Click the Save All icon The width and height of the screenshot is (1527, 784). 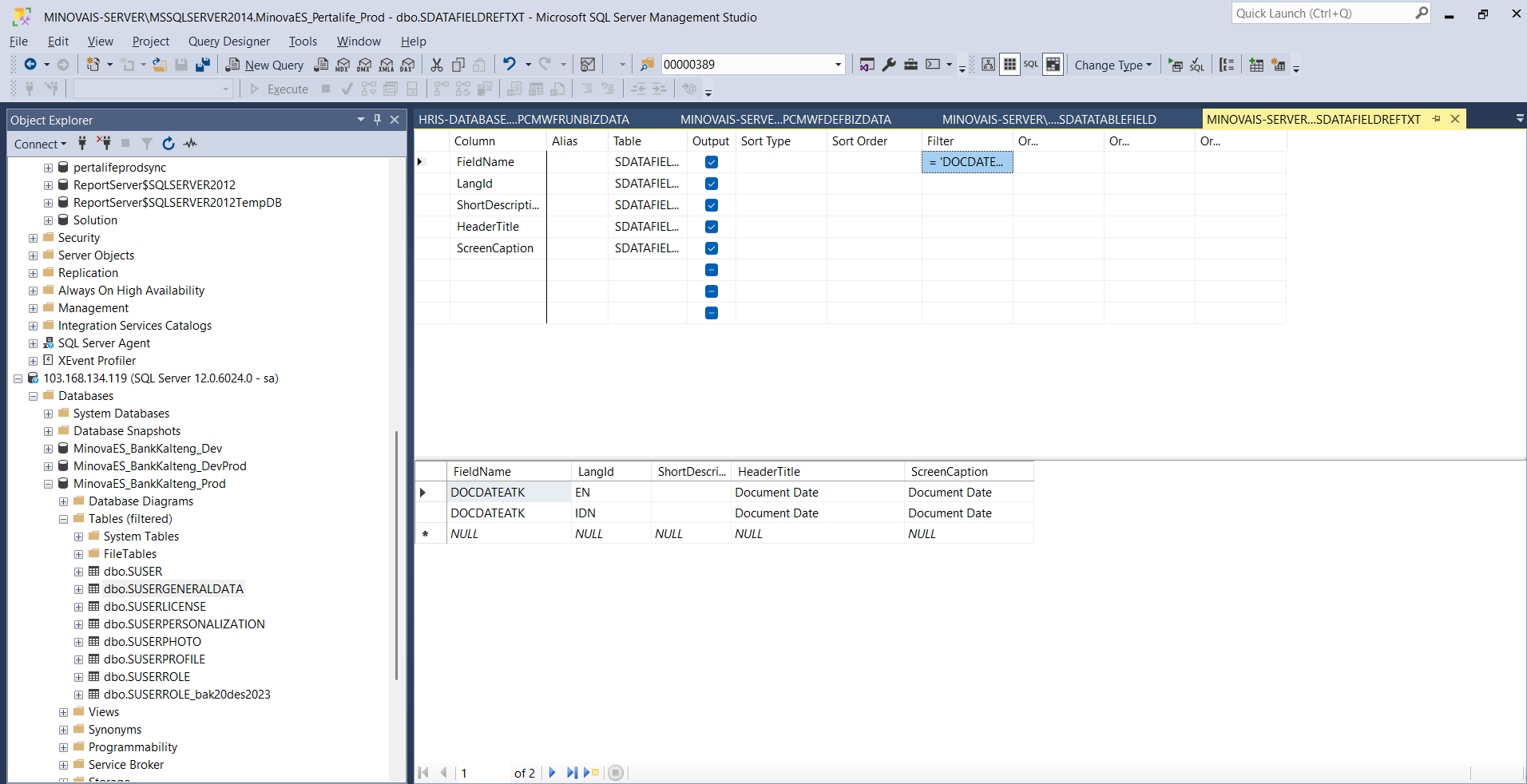203,65
